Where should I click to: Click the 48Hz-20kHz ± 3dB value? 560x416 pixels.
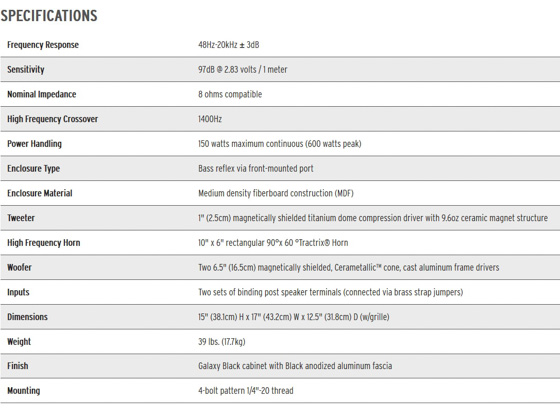click(229, 45)
